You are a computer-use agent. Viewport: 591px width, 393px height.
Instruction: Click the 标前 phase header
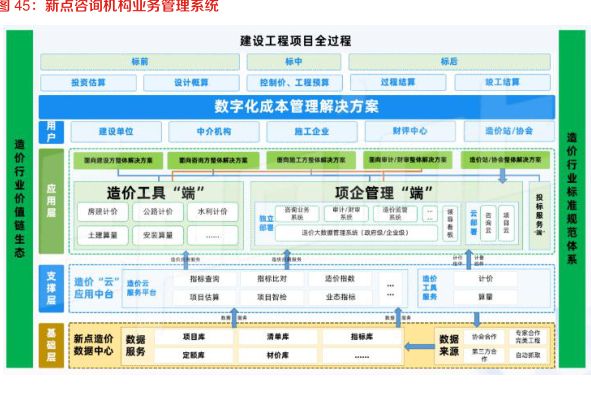click(x=140, y=61)
